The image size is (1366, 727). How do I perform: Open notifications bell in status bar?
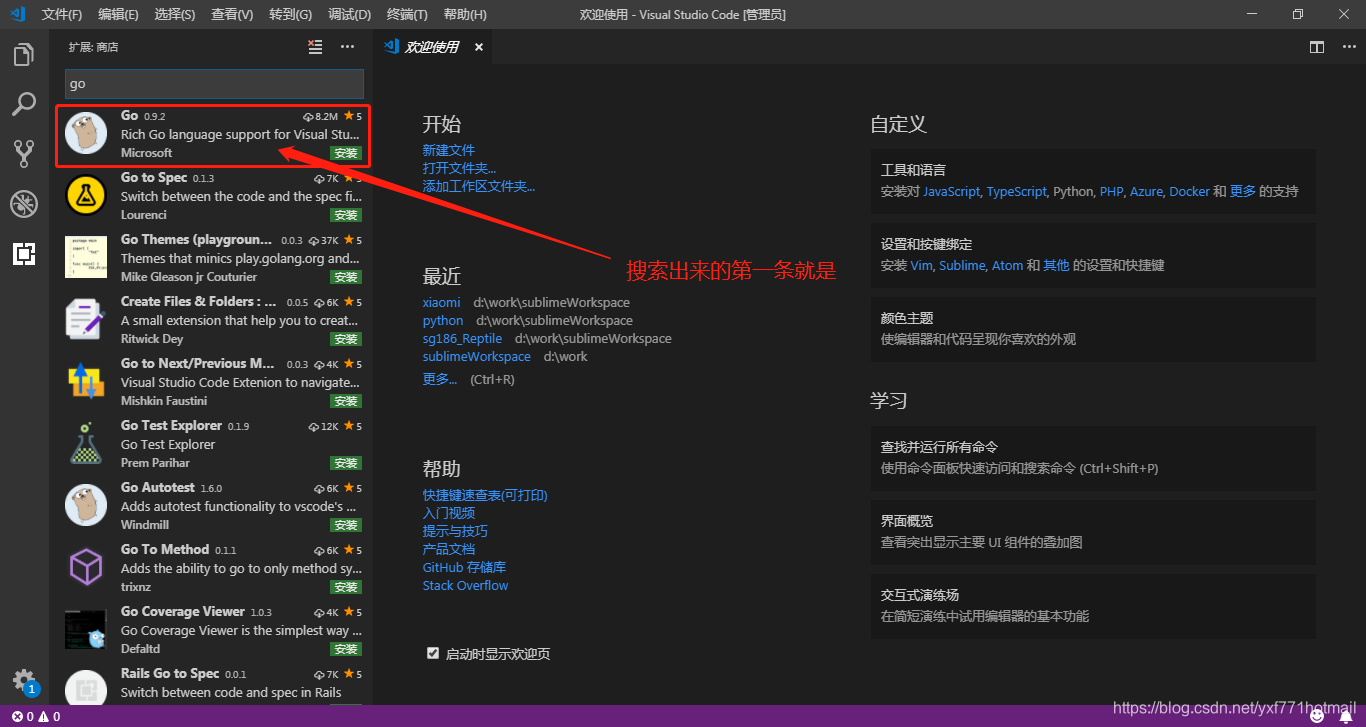tap(1346, 717)
